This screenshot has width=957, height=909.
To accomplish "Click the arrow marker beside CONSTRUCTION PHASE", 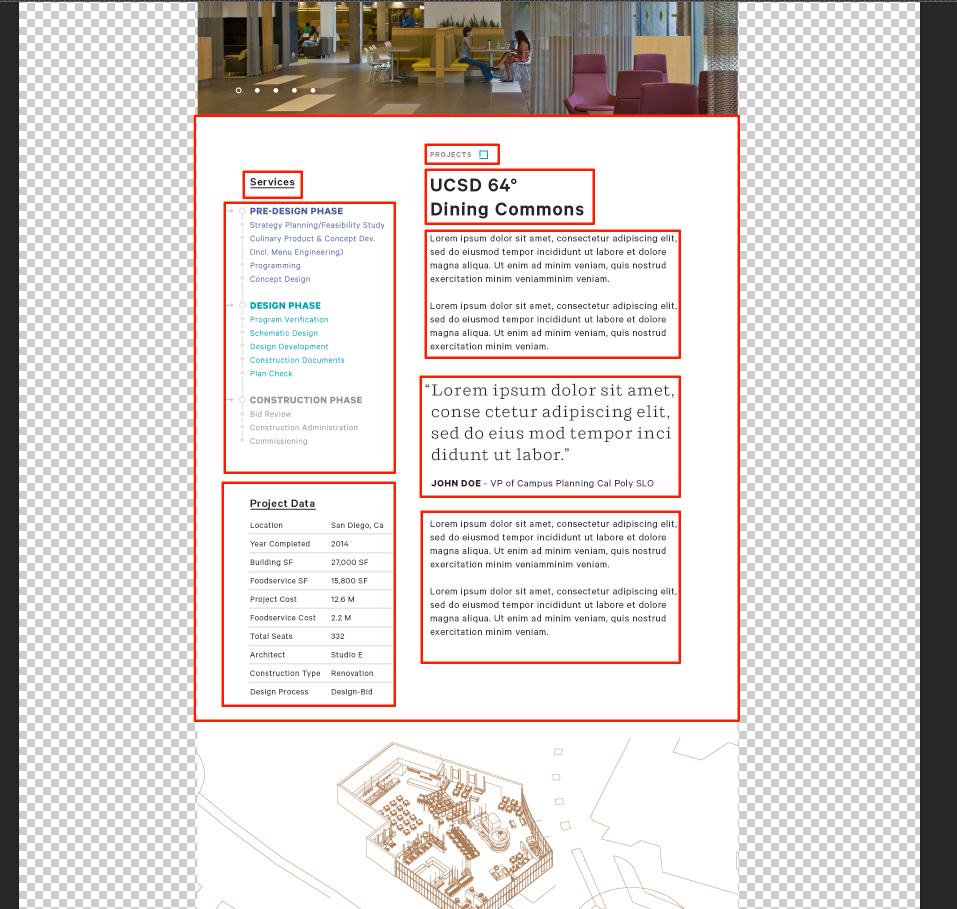I will (229, 400).
